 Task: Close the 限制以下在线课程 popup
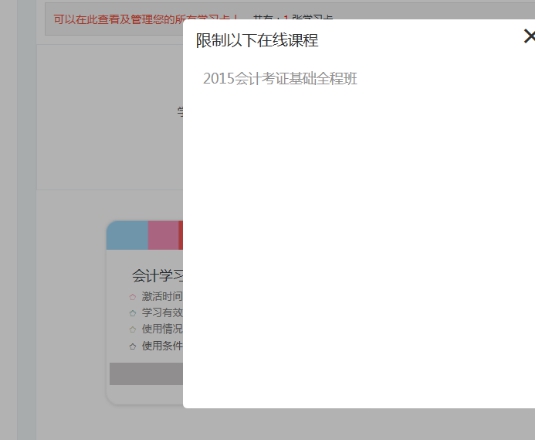pyautogui.click(x=529, y=36)
